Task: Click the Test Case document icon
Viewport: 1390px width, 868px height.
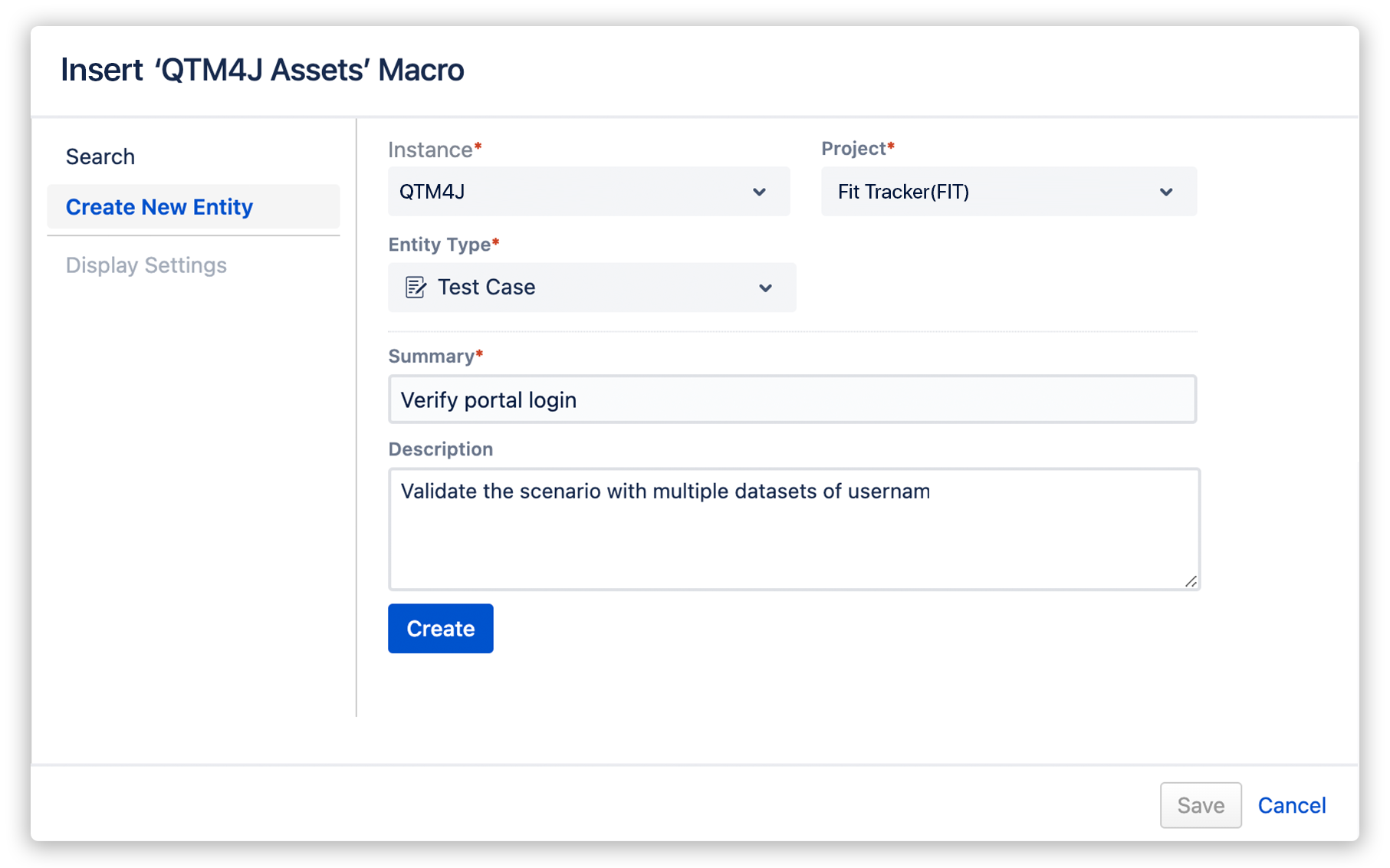Action: (x=416, y=288)
